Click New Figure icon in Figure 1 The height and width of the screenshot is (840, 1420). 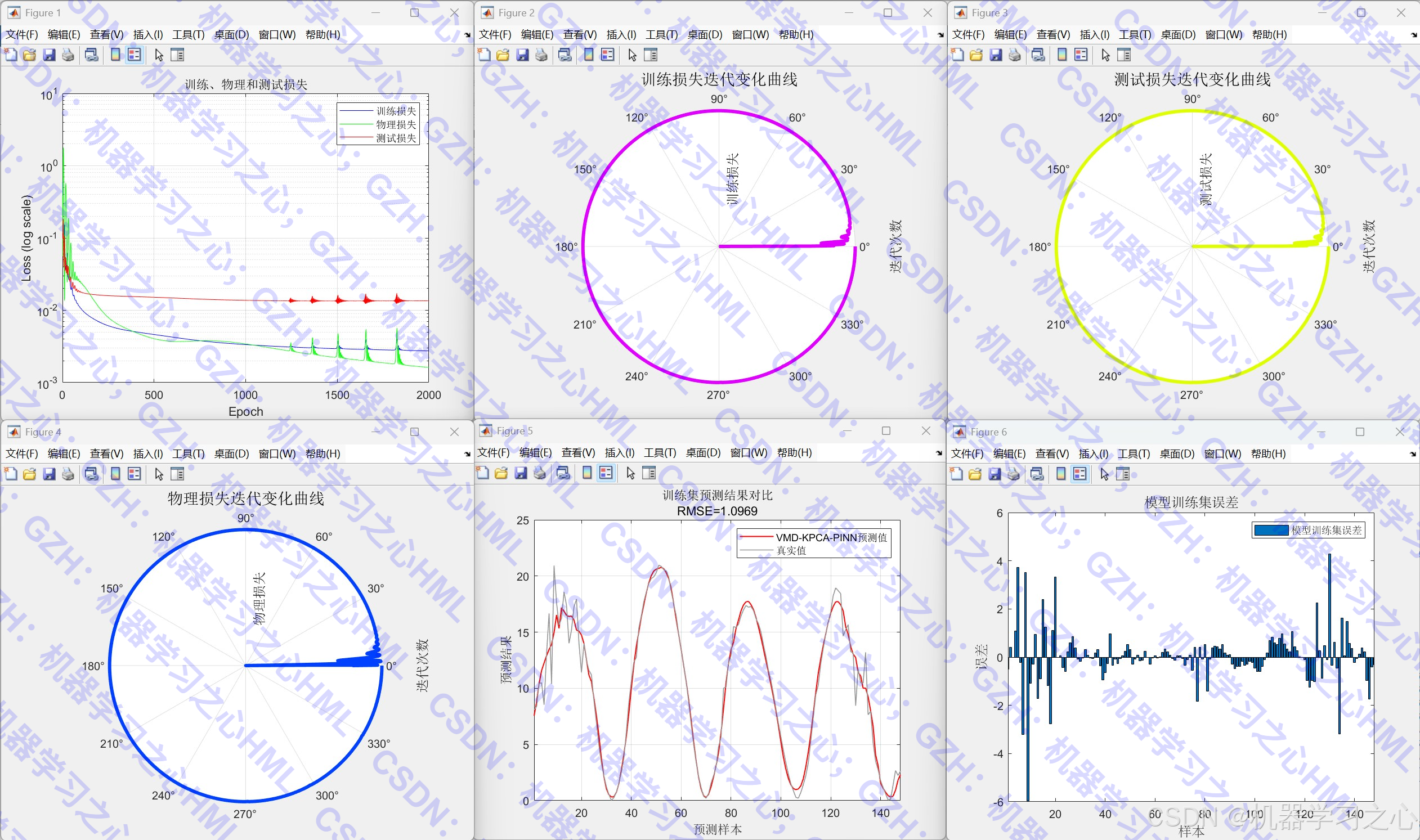(x=11, y=55)
